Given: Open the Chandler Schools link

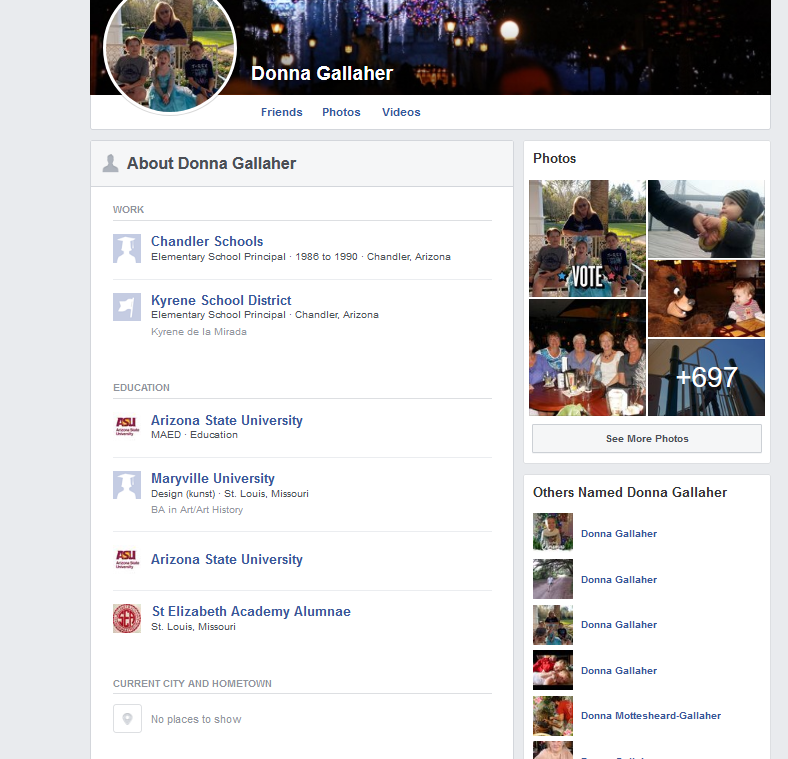Looking at the screenshot, I should pos(207,241).
